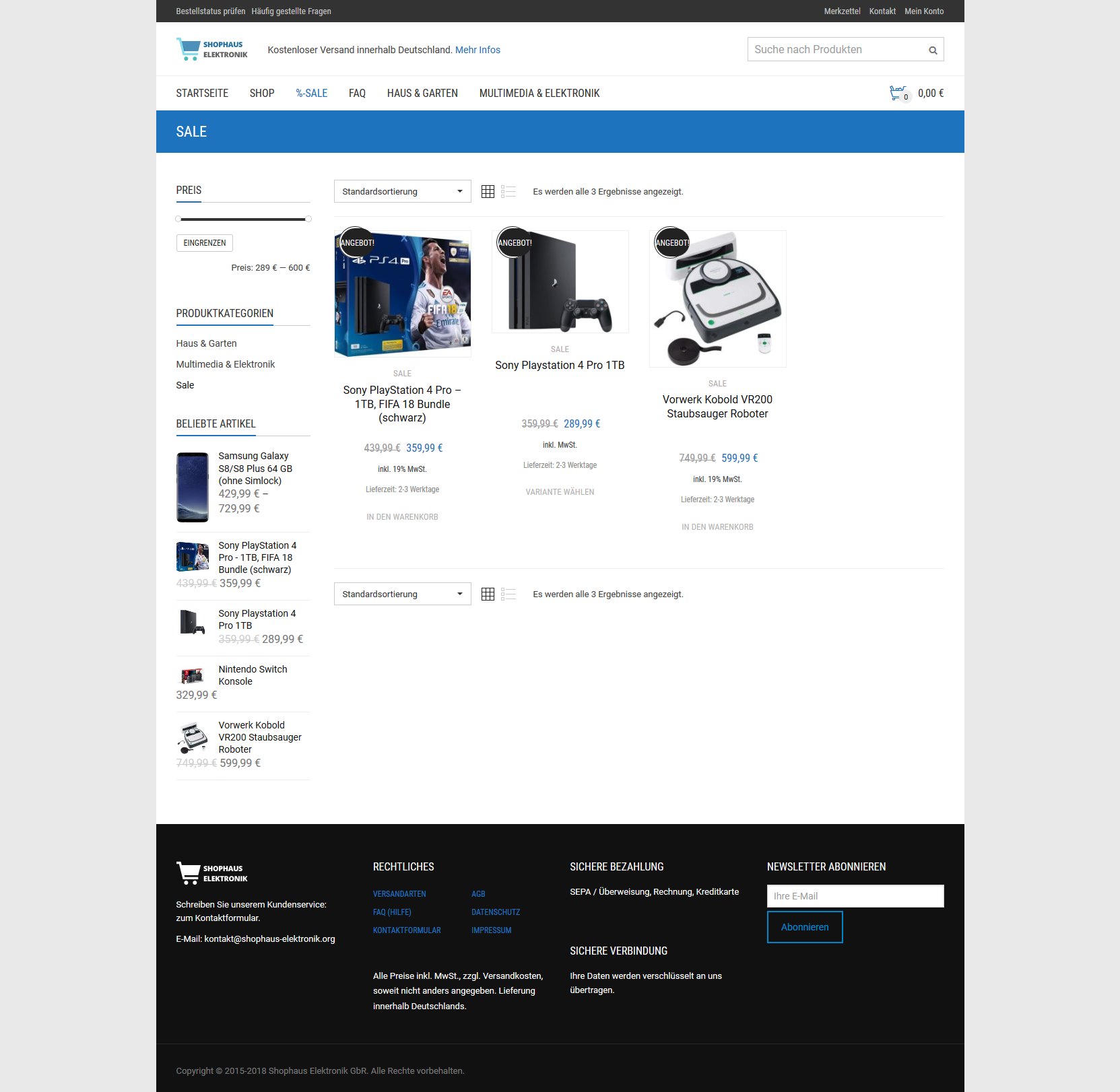The image size is (1120, 1092).
Task: Click cart total 0,00 € amount
Action: pyautogui.click(x=931, y=94)
